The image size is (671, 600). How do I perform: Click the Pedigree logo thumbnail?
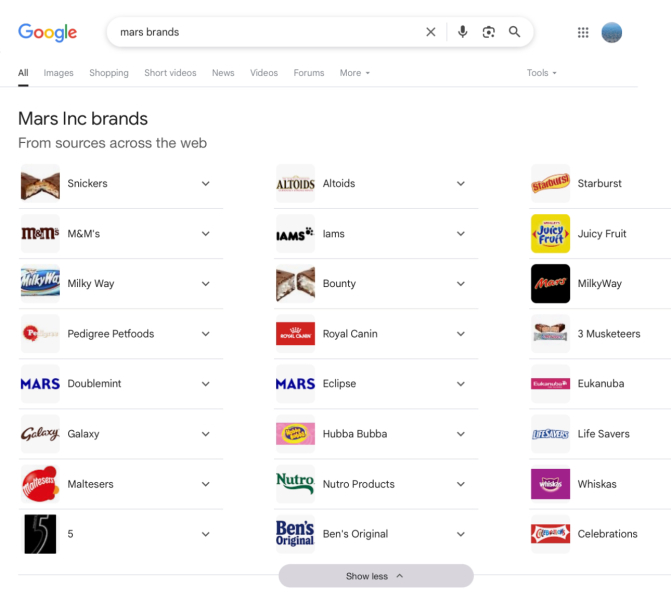[40, 334]
